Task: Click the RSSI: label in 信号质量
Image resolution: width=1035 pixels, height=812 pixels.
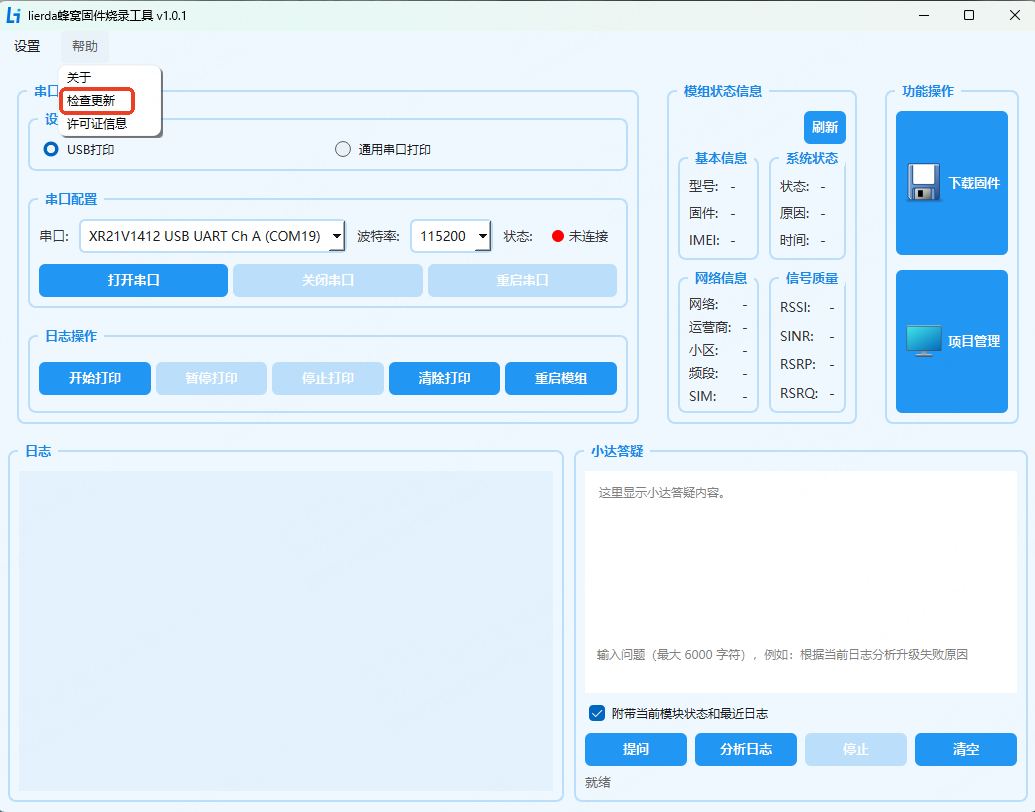Action: [795, 307]
